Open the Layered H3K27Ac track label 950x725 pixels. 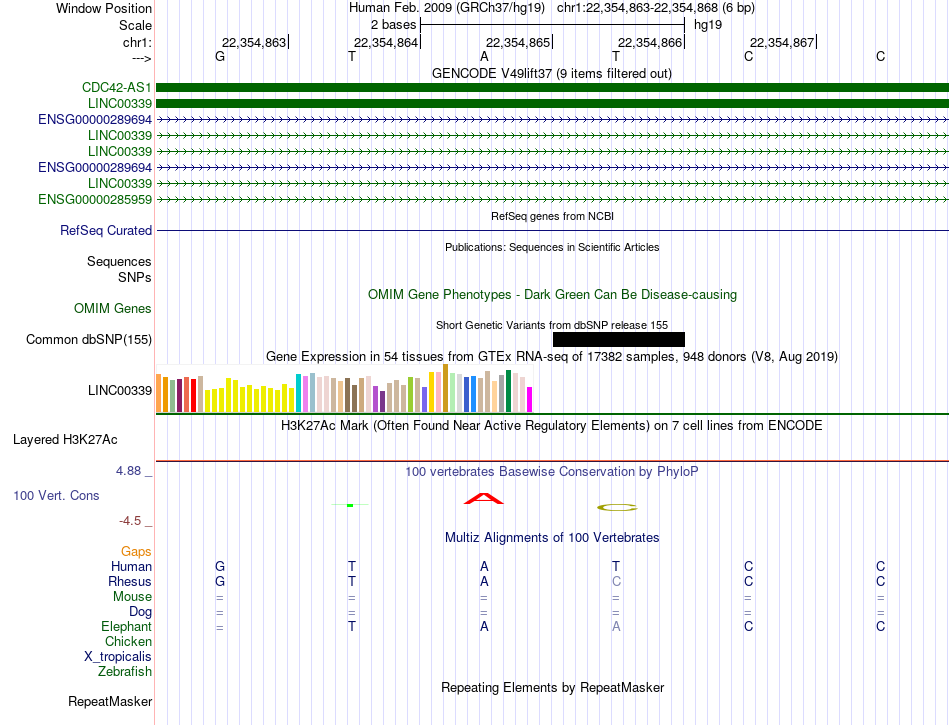(65, 440)
